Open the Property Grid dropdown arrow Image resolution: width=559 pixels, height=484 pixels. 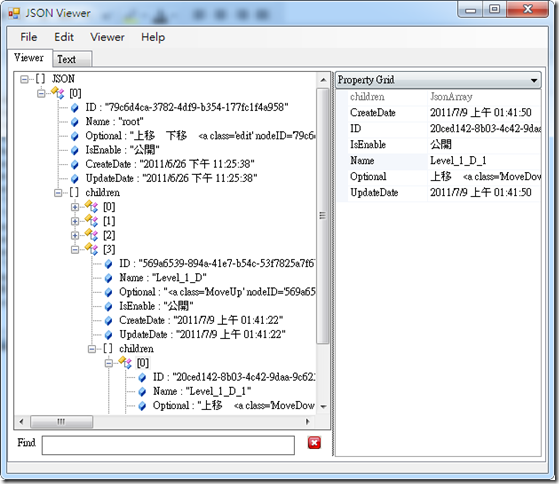534,80
